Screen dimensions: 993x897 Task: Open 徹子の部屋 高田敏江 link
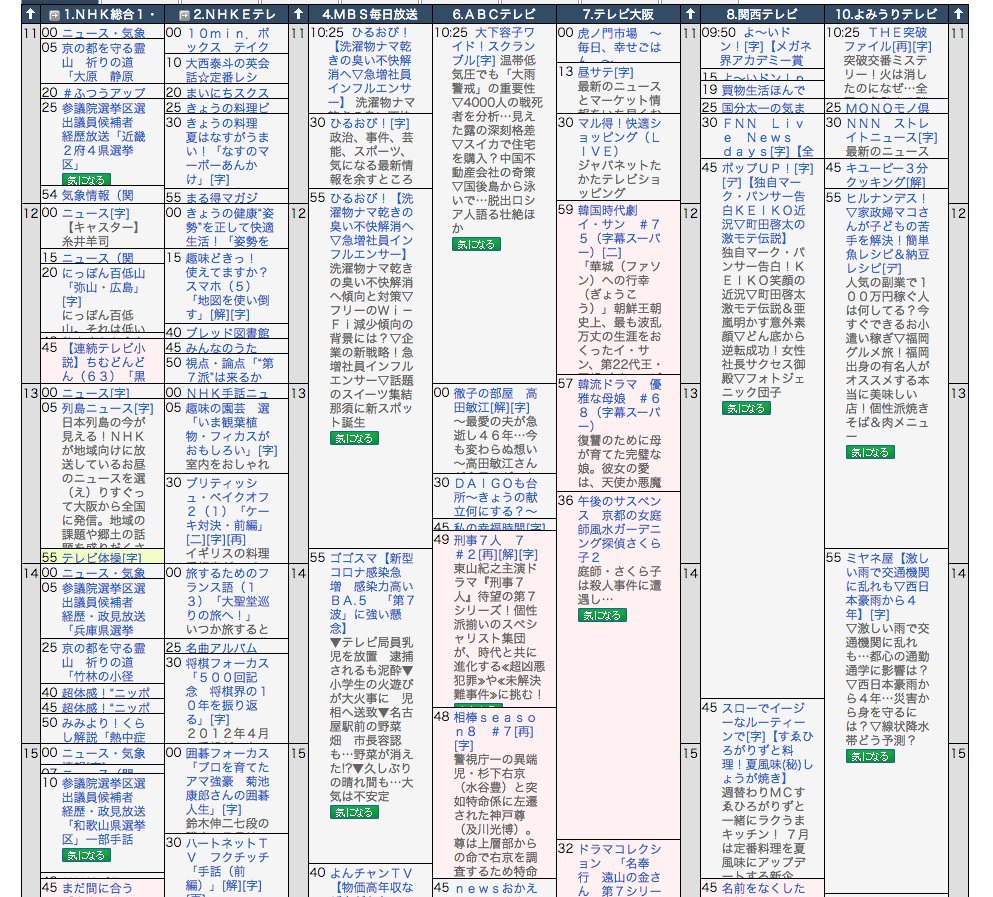coord(495,400)
